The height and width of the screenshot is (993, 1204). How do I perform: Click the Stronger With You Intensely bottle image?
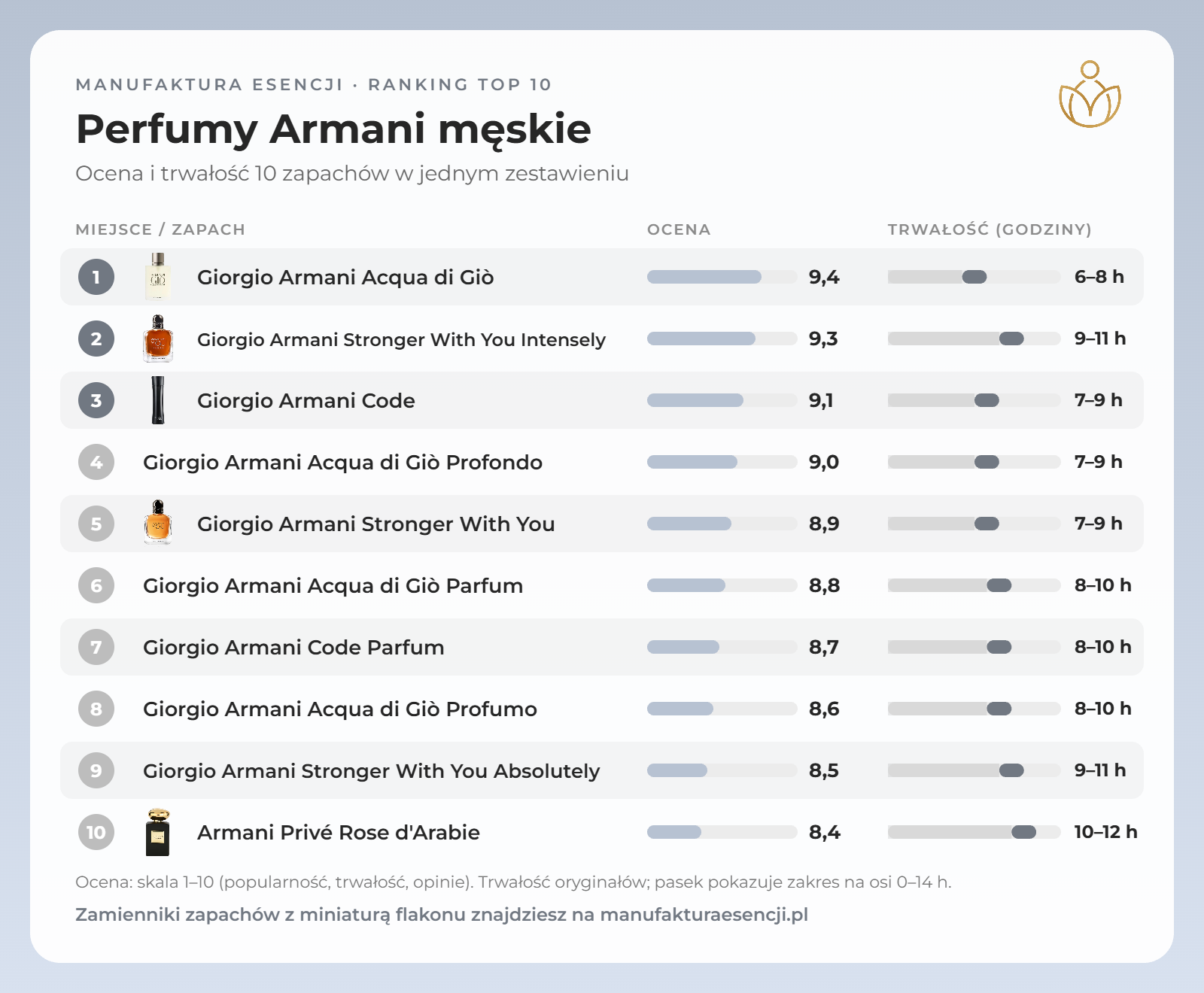pyautogui.click(x=158, y=339)
